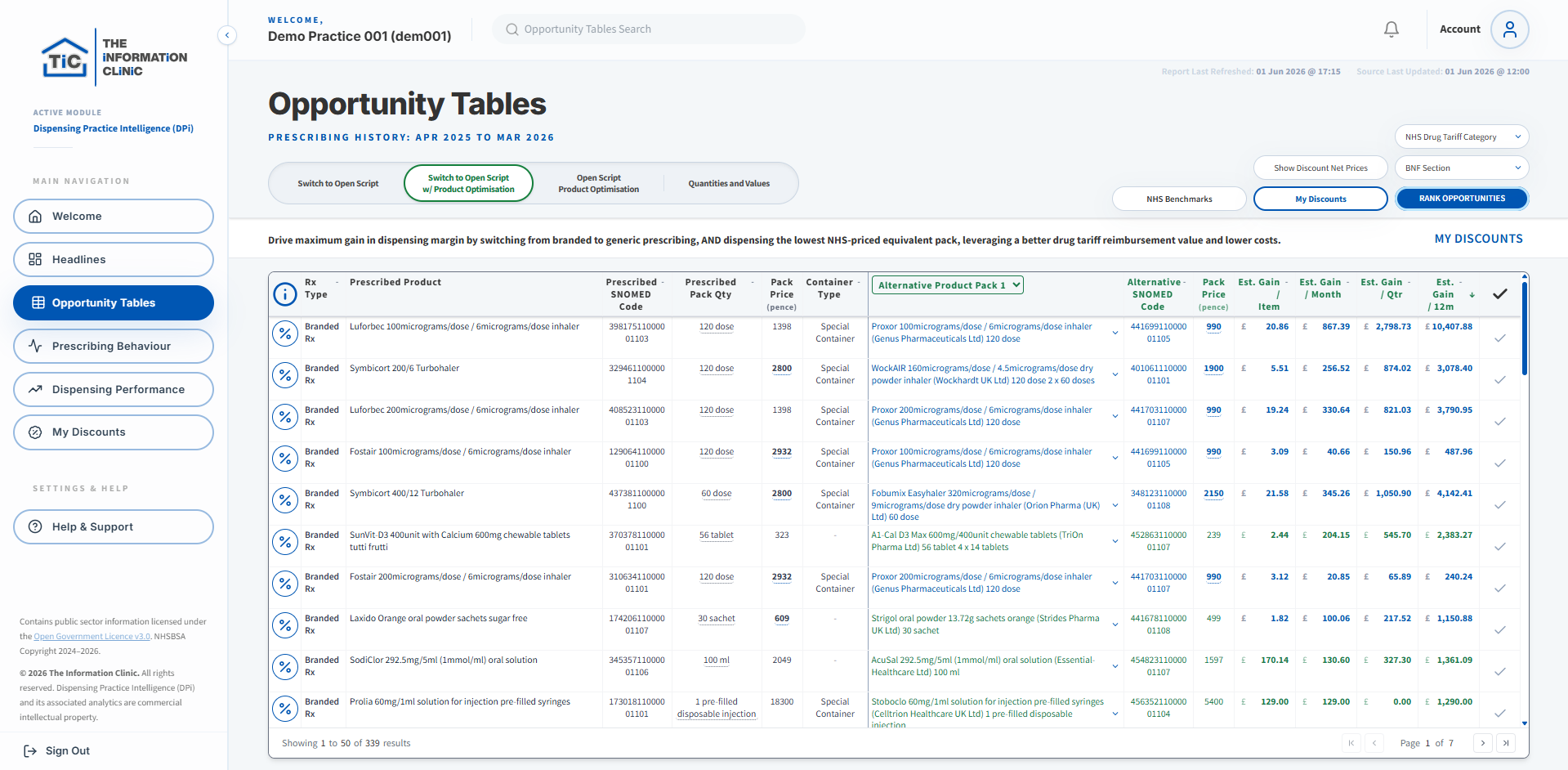The image size is (1568, 770).
Task: Open My Discounts in sidebar navigation
Action: coord(114,432)
